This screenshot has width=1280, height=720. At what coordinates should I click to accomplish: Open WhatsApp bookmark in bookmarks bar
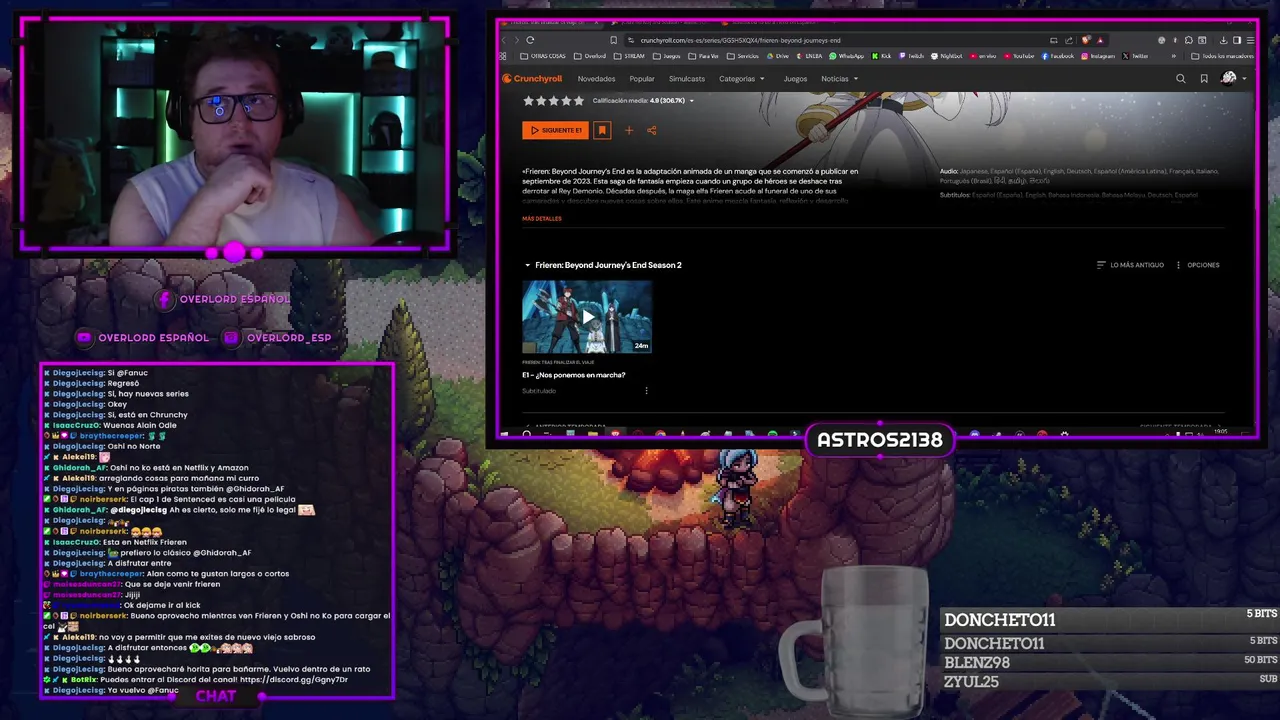[846, 56]
